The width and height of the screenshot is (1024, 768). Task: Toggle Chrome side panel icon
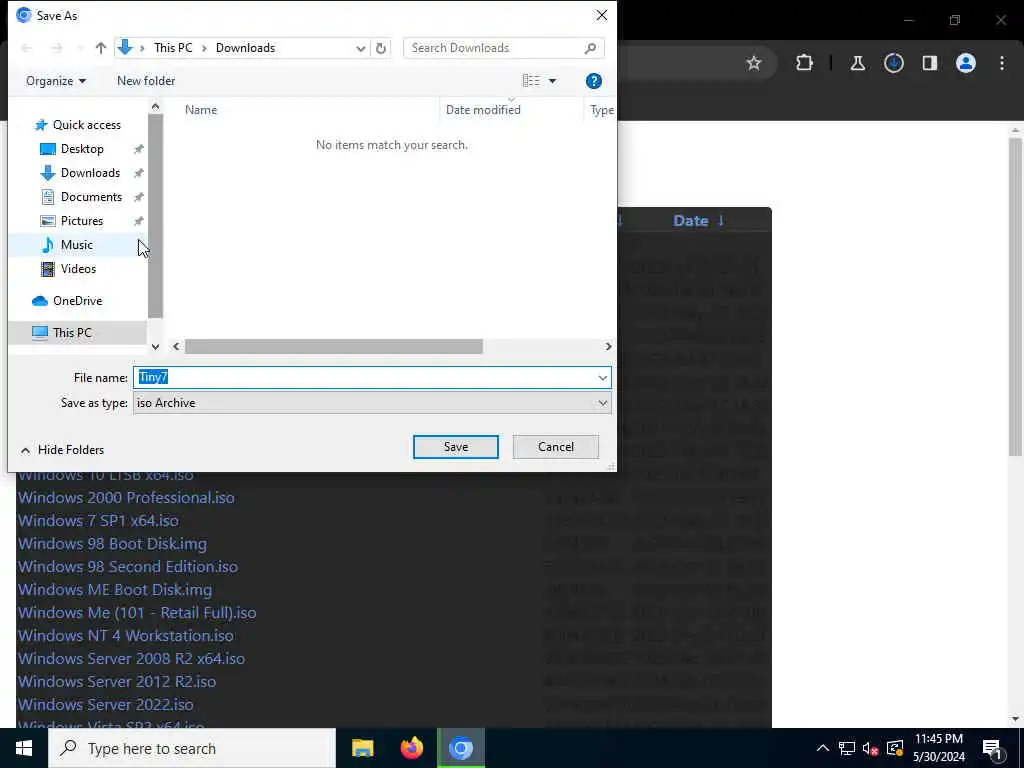pos(929,63)
